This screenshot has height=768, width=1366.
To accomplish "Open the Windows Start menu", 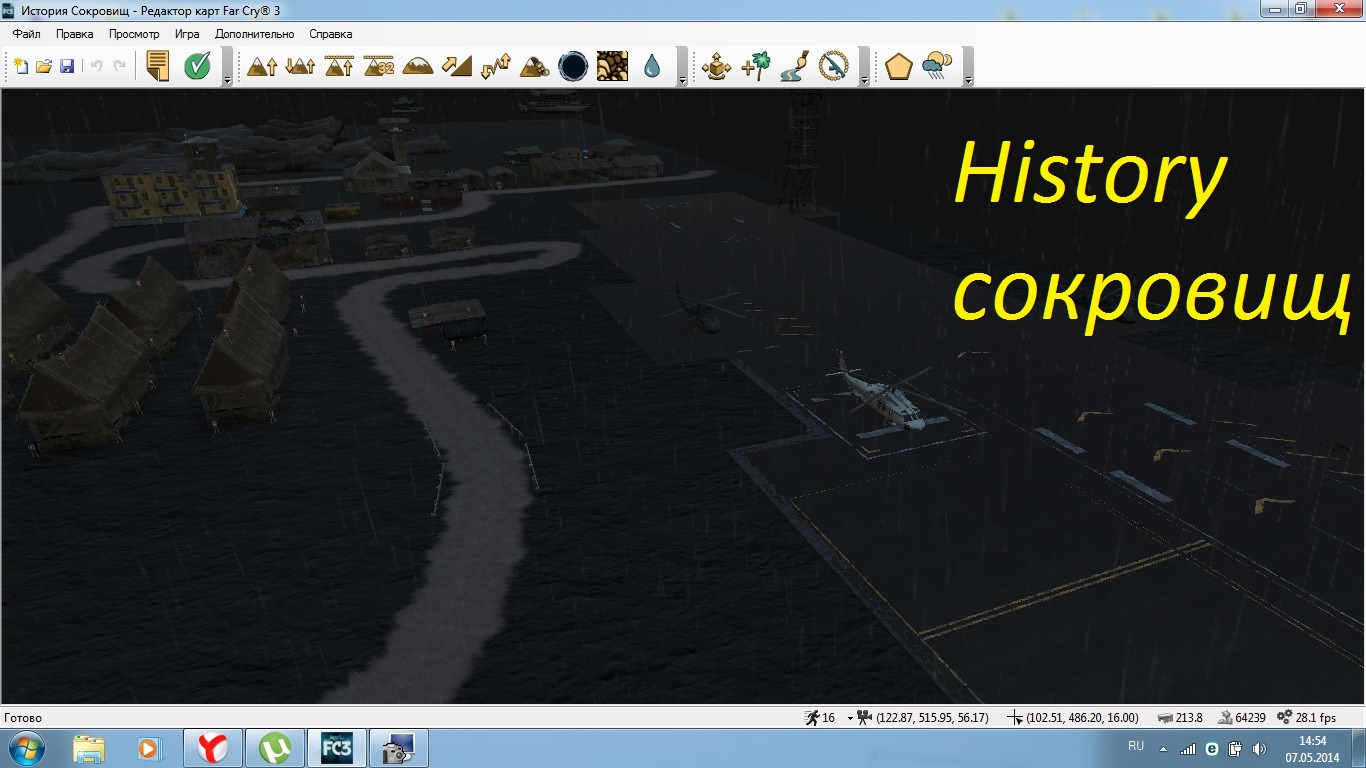I will point(27,748).
